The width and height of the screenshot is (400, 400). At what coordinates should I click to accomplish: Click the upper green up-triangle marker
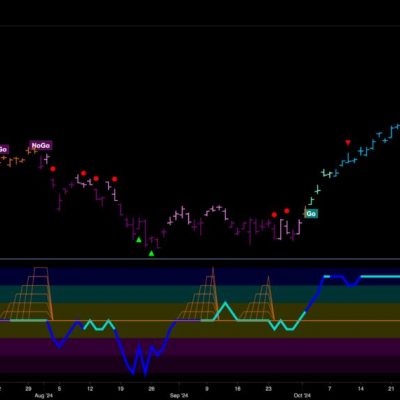tap(139, 239)
